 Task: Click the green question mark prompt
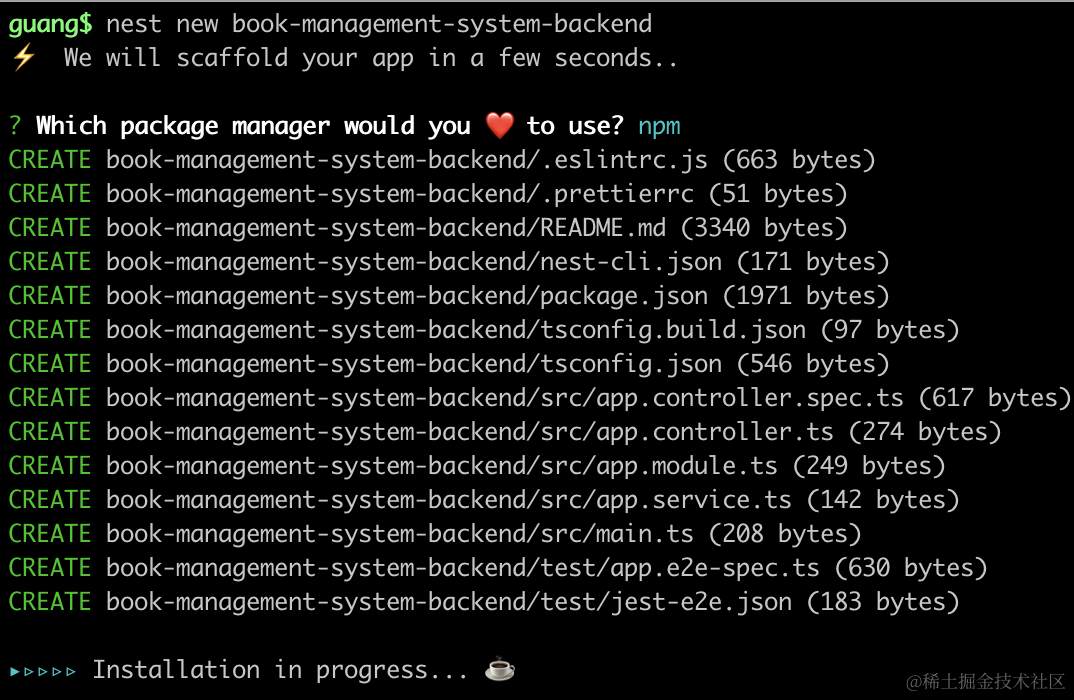15,126
